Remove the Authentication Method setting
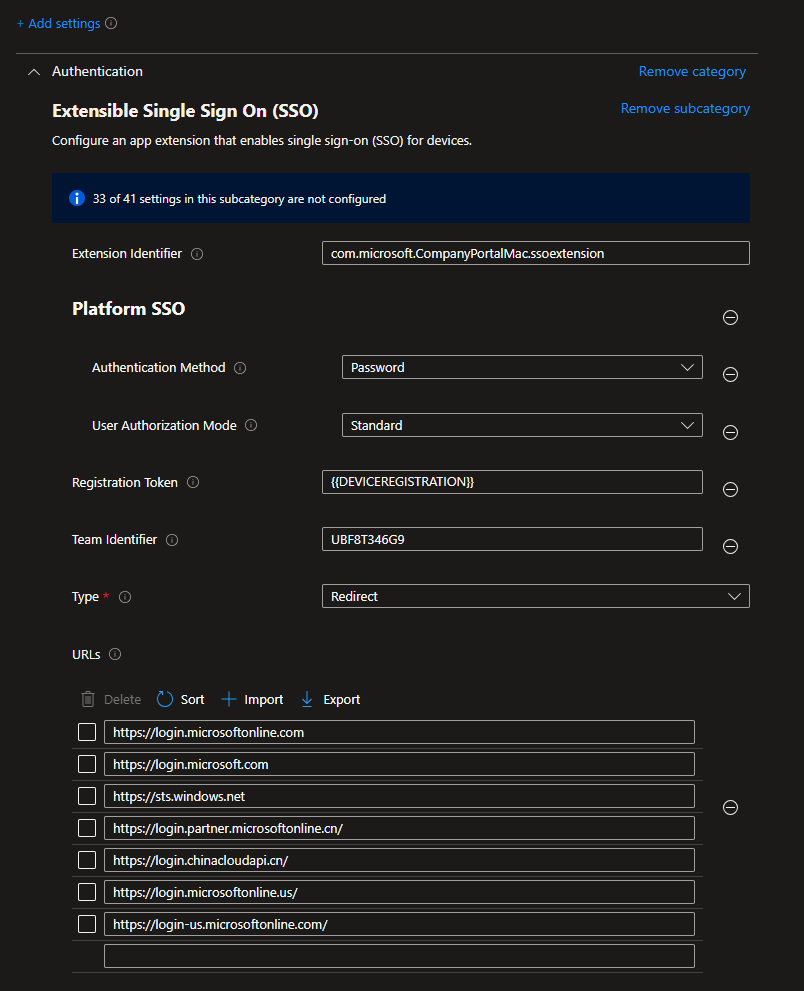 730,375
